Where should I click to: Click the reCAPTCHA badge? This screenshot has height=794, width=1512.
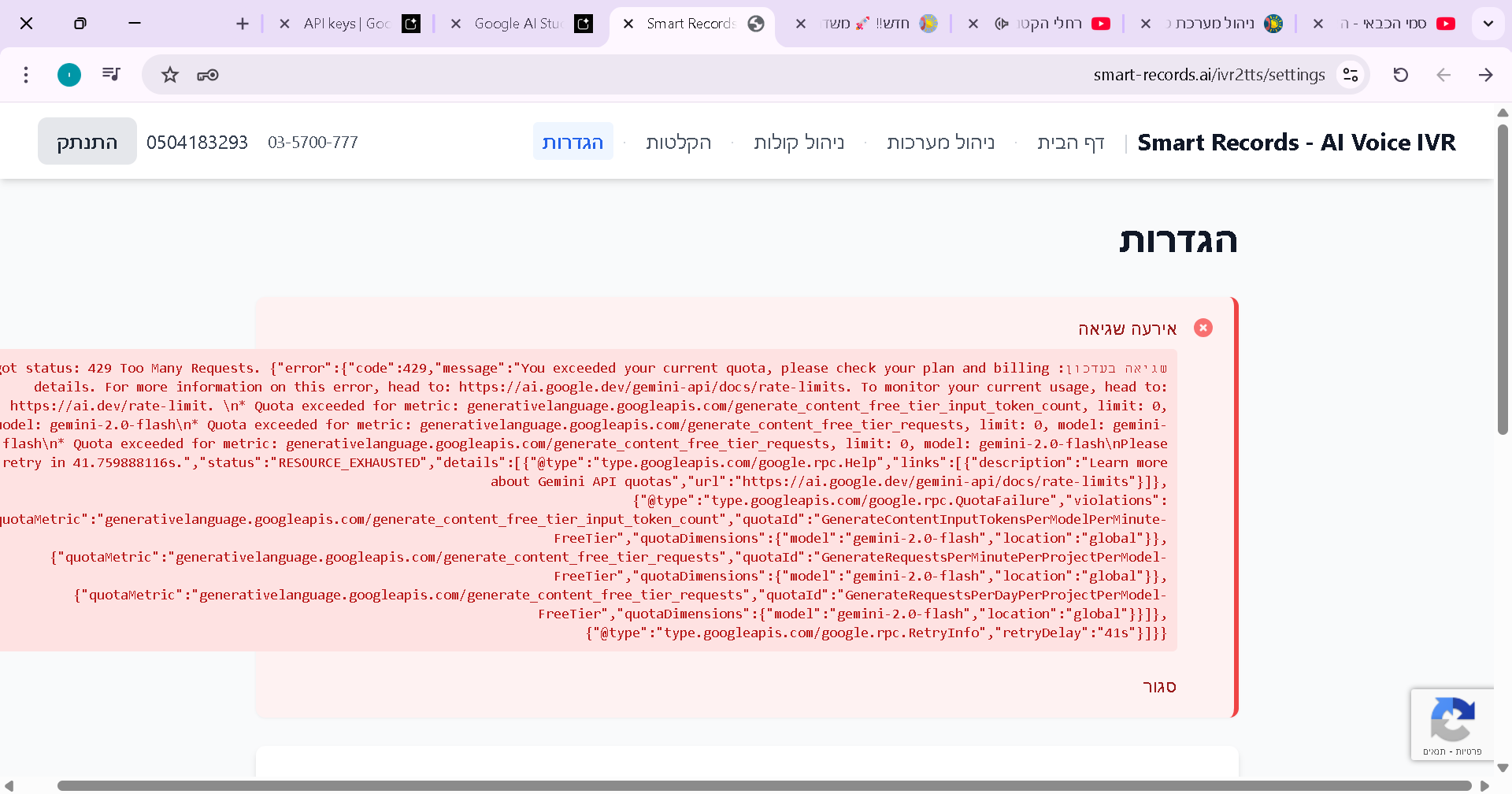click(1451, 725)
